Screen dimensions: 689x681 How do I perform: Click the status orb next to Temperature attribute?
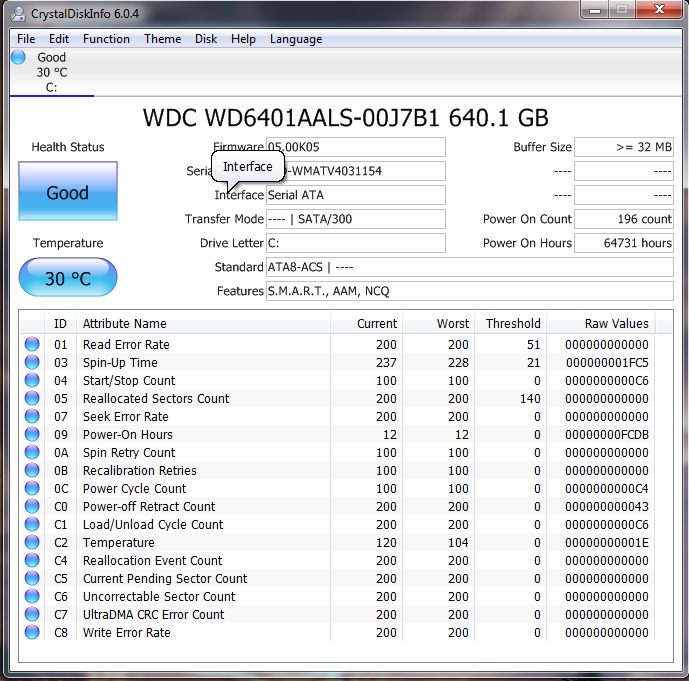pos(32,543)
